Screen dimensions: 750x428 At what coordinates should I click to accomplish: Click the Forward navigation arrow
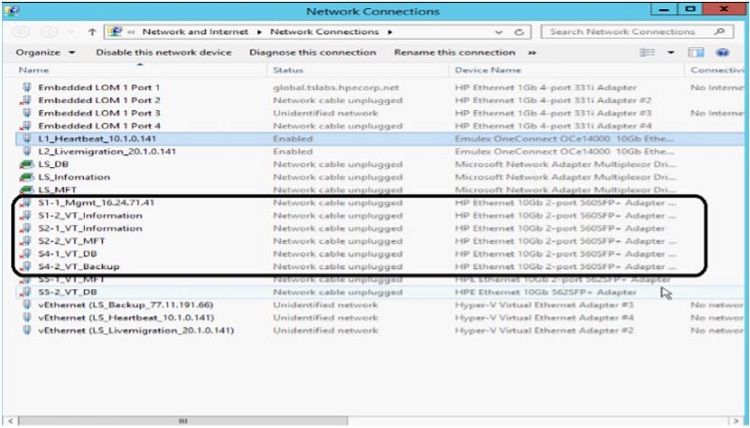click(48, 32)
